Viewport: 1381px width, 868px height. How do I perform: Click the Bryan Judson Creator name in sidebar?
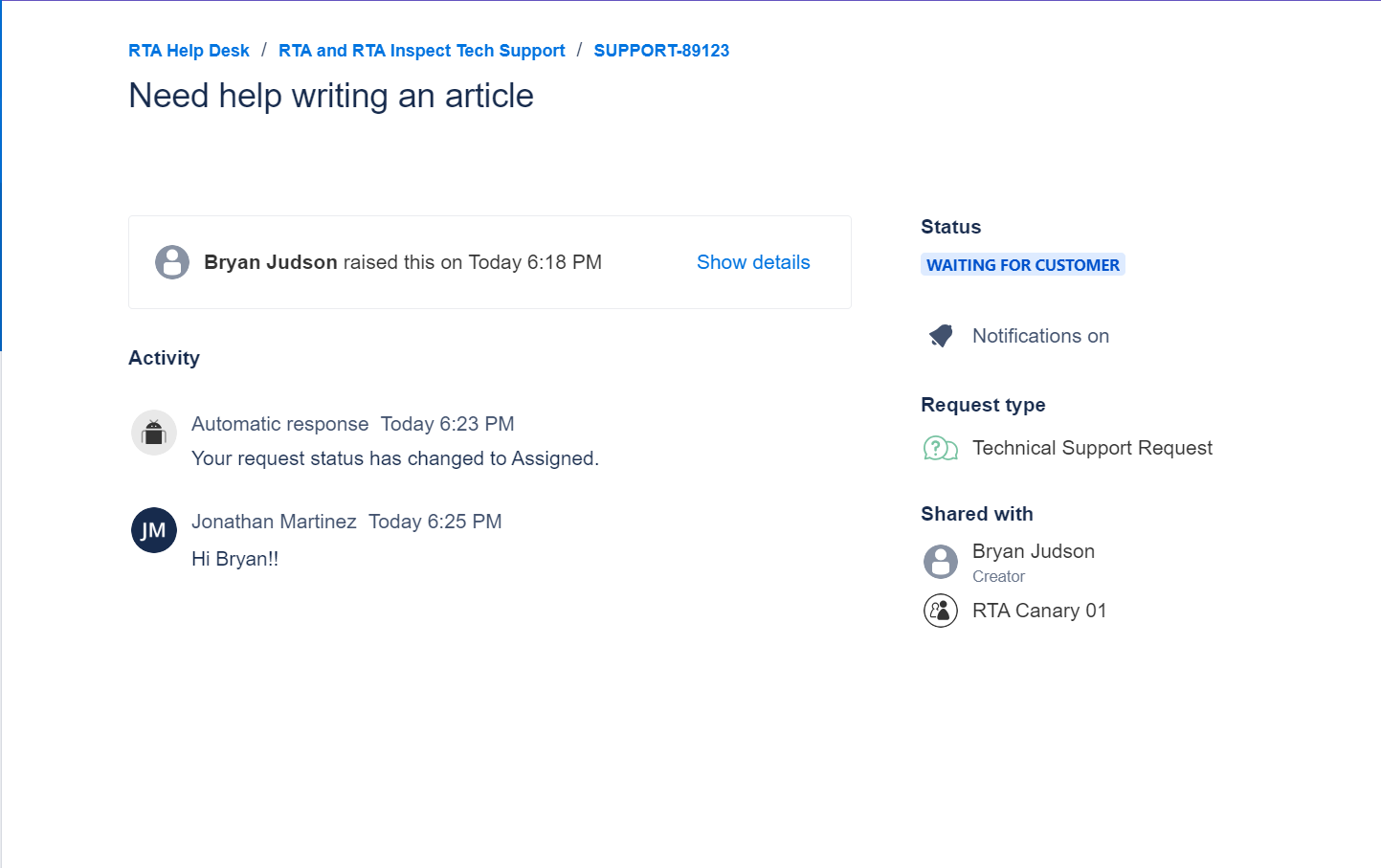coord(1033,551)
